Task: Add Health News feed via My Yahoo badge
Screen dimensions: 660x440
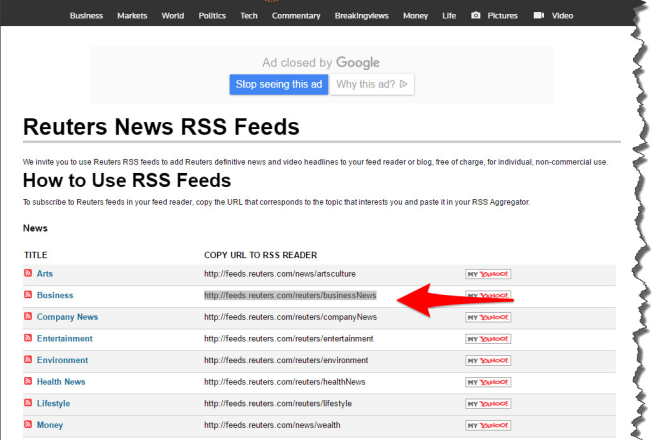Action: click(x=488, y=382)
